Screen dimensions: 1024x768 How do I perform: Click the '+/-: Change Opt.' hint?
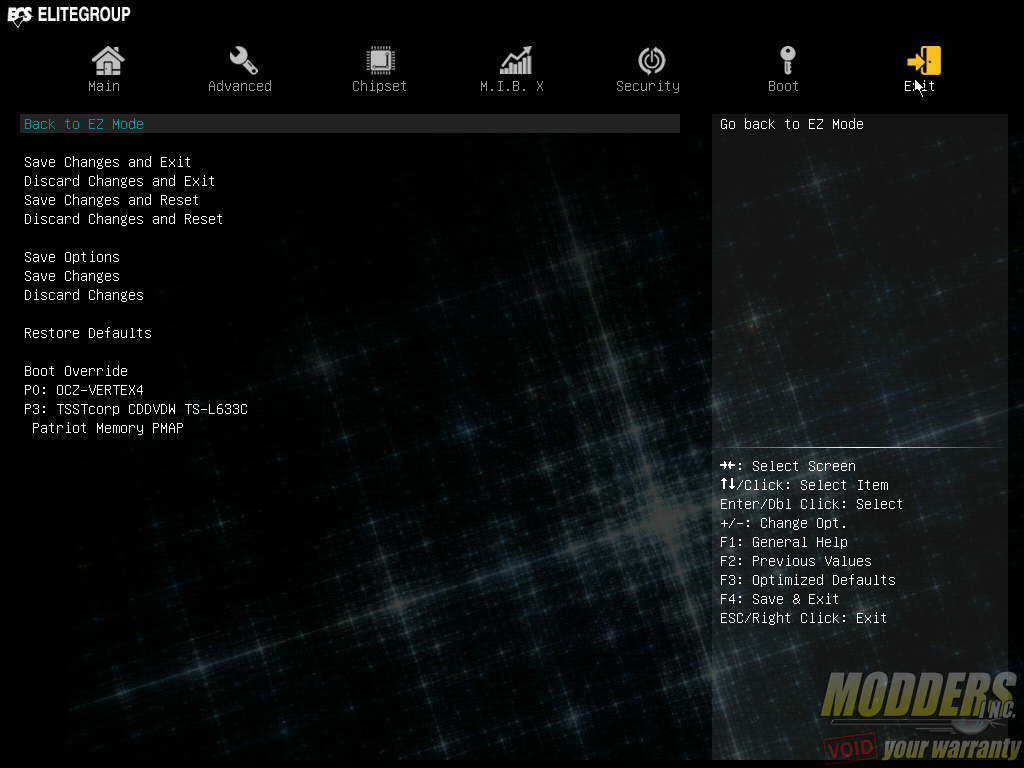coord(783,524)
